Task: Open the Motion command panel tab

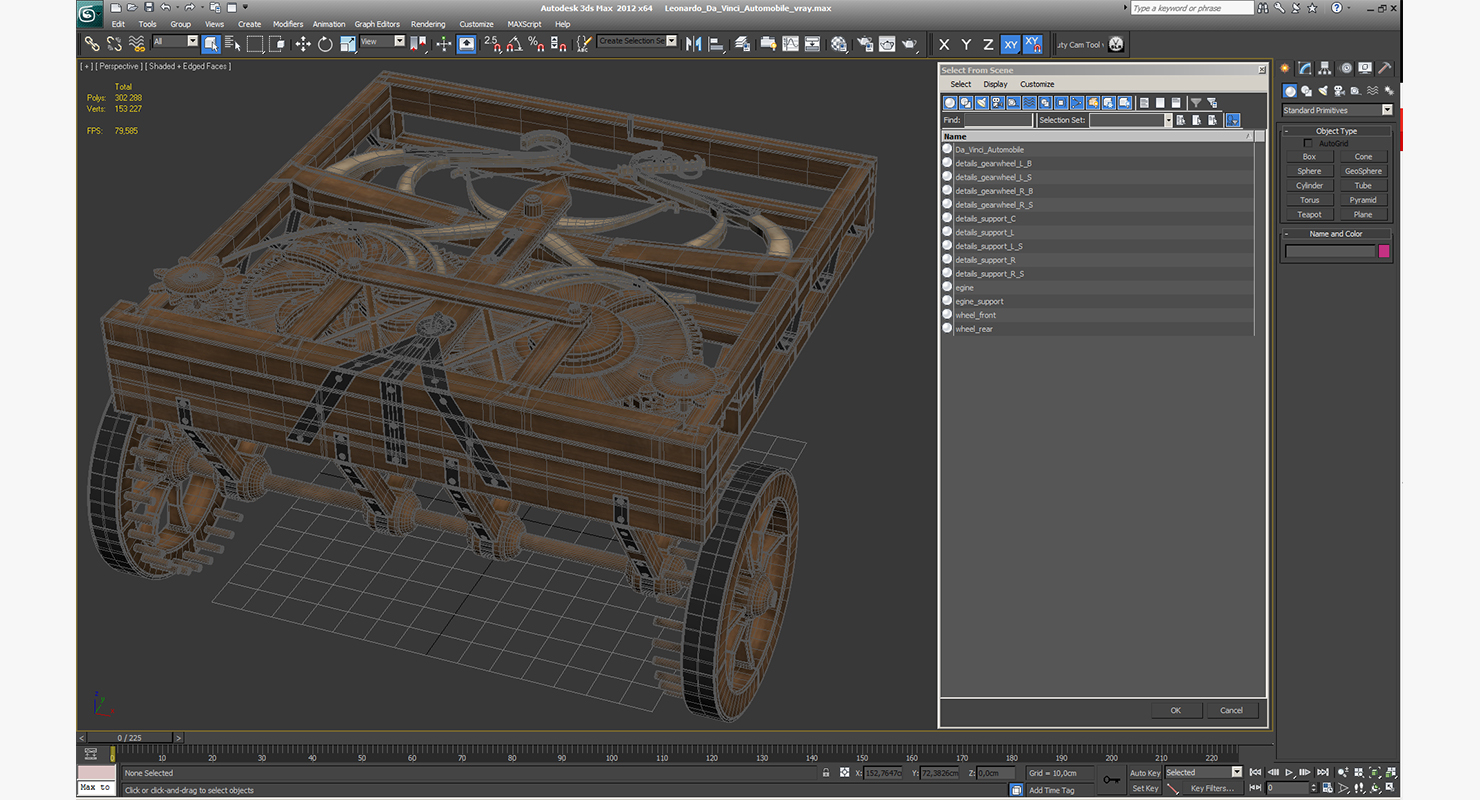Action: click(1345, 68)
